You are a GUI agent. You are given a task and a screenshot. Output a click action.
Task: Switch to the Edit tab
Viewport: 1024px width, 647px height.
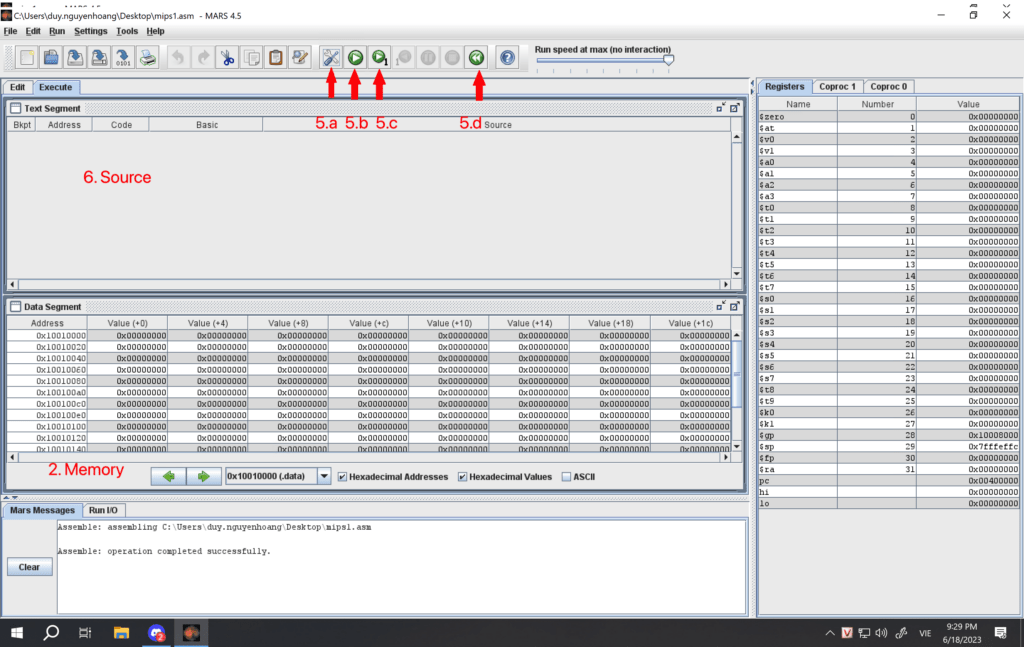tap(18, 87)
